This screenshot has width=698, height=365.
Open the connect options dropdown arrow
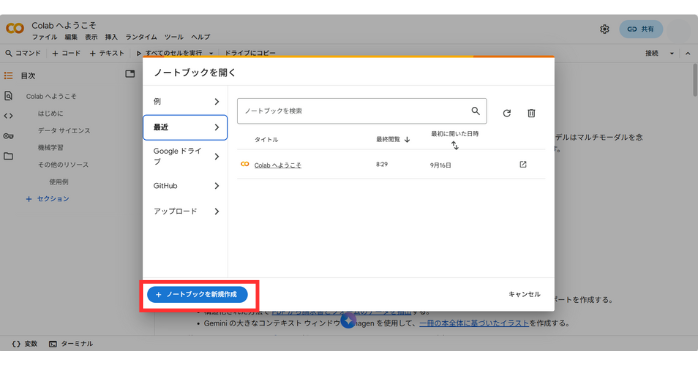pos(672,53)
